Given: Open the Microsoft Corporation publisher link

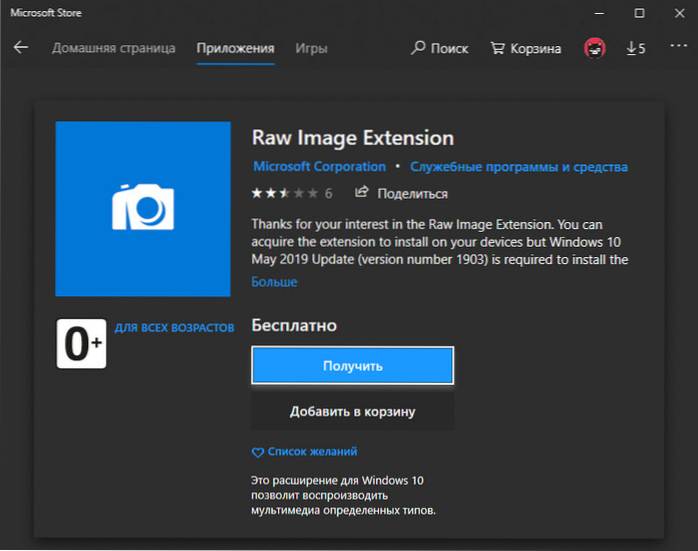Looking at the screenshot, I should [x=319, y=167].
